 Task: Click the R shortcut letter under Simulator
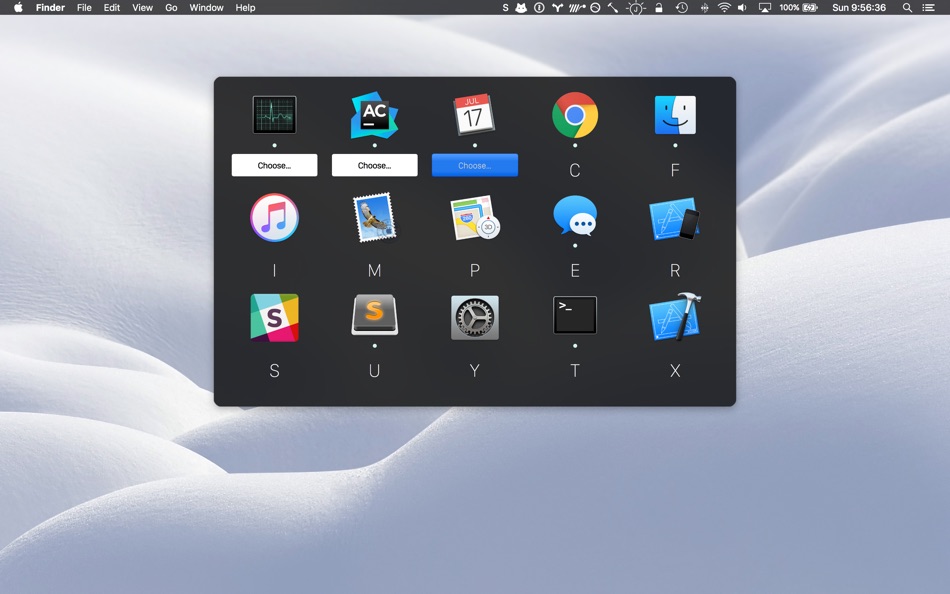click(x=675, y=270)
